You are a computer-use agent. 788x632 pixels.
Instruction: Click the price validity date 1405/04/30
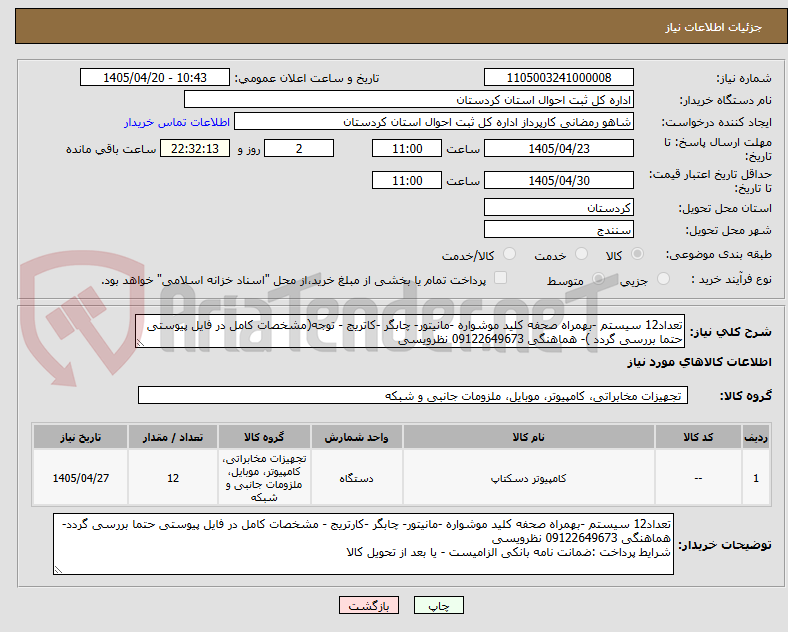(x=559, y=180)
